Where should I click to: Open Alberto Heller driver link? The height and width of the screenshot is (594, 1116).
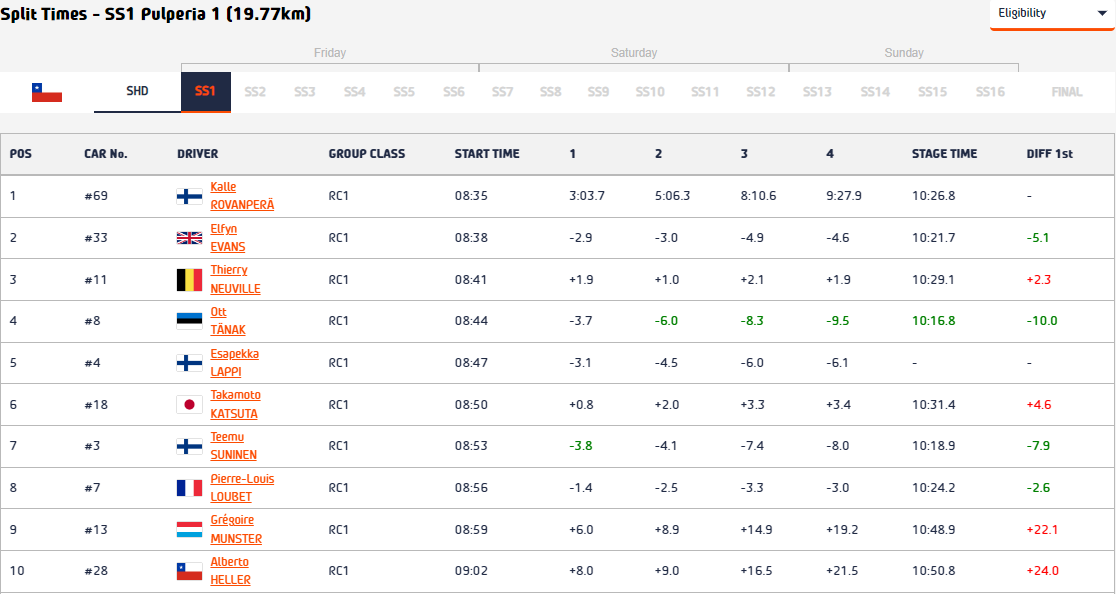(x=231, y=571)
